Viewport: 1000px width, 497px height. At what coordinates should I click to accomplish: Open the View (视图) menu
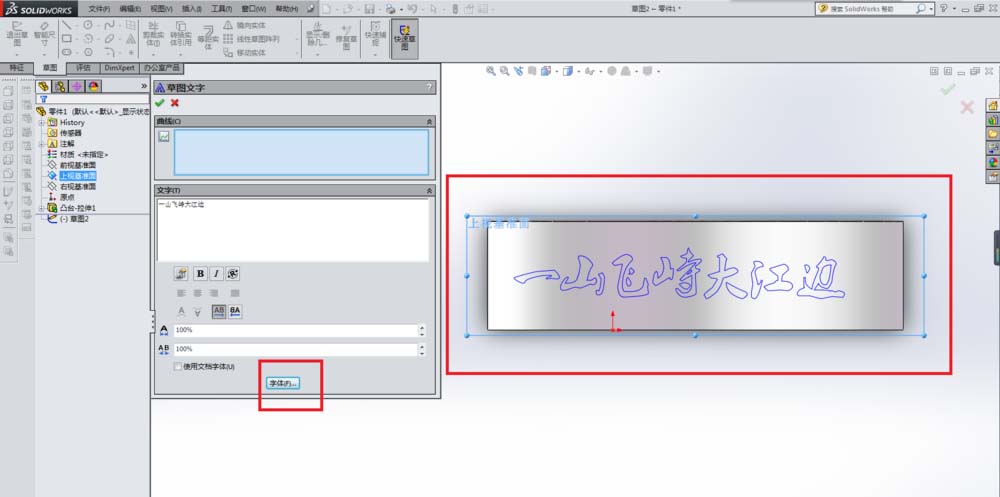coord(162,9)
